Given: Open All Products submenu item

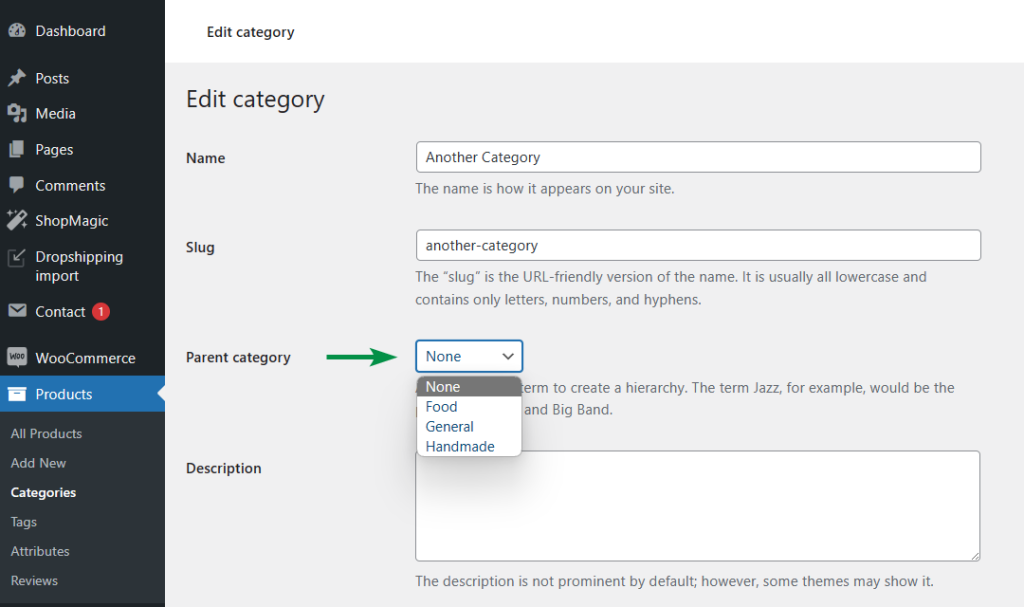Looking at the screenshot, I should coord(46,434).
